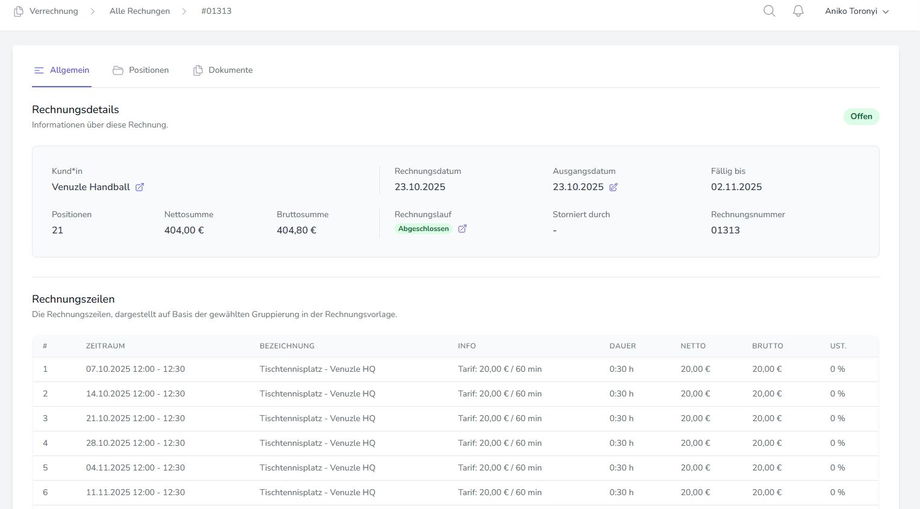This screenshot has width=920, height=509.
Task: Click the search magnifier icon
Action: point(769,11)
